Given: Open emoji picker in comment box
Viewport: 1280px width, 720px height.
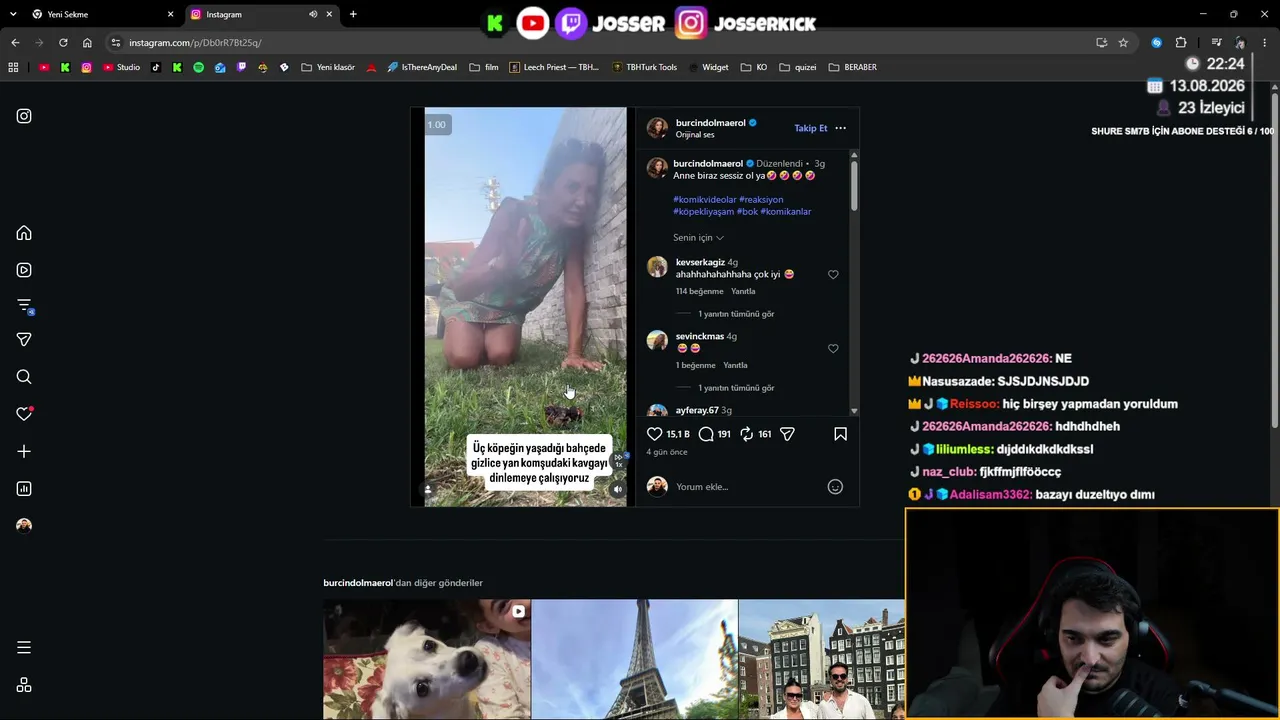Looking at the screenshot, I should [835, 487].
